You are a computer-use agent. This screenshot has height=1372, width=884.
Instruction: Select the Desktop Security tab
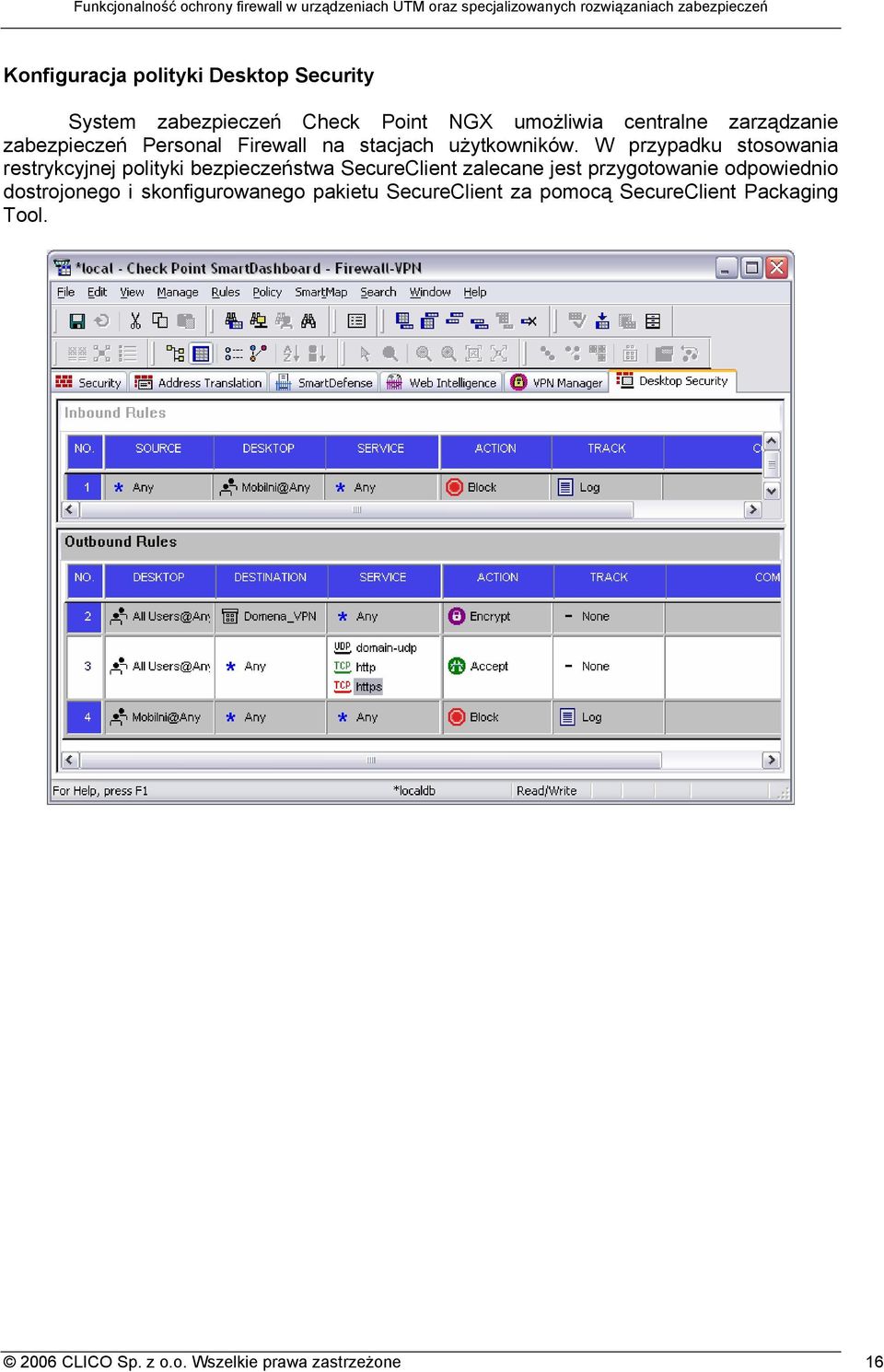tap(673, 380)
